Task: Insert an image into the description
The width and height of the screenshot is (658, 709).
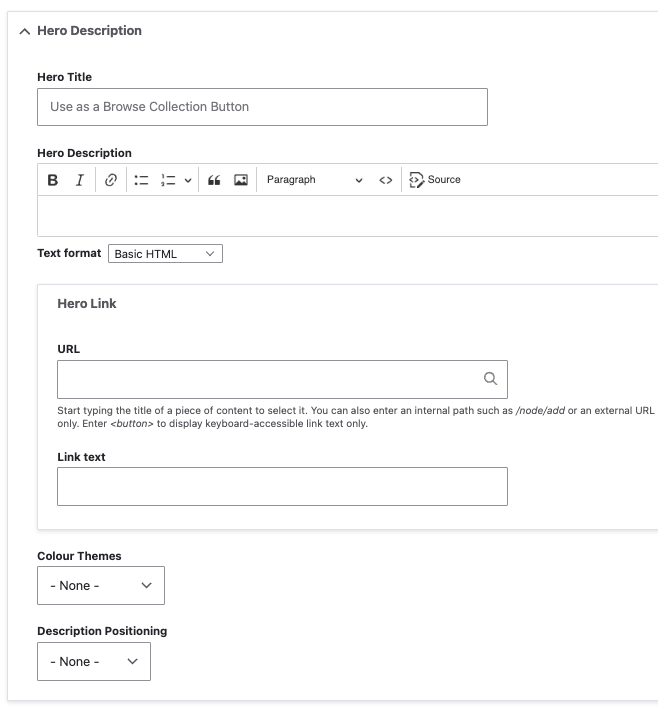Action: (241, 180)
